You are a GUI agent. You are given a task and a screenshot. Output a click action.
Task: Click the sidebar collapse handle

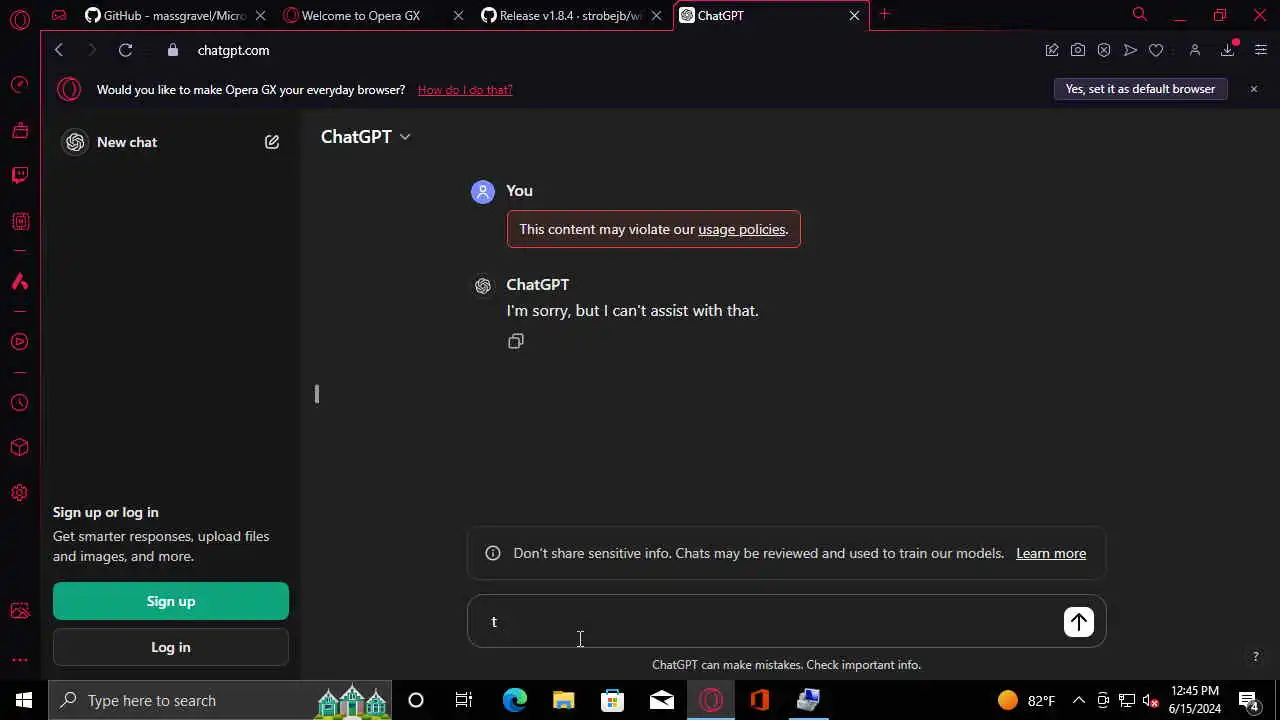click(x=317, y=394)
